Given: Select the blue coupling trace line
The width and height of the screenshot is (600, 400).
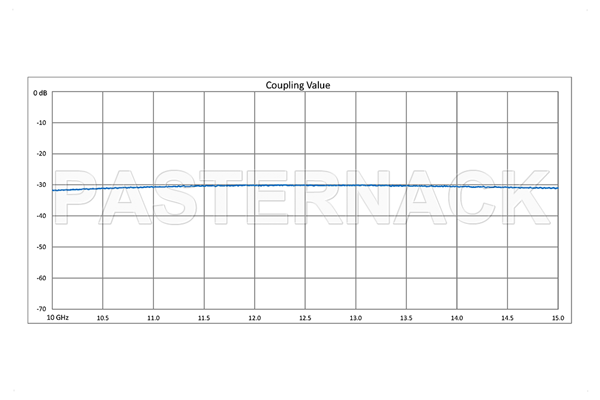Looking at the screenshot, I should pos(300,185).
